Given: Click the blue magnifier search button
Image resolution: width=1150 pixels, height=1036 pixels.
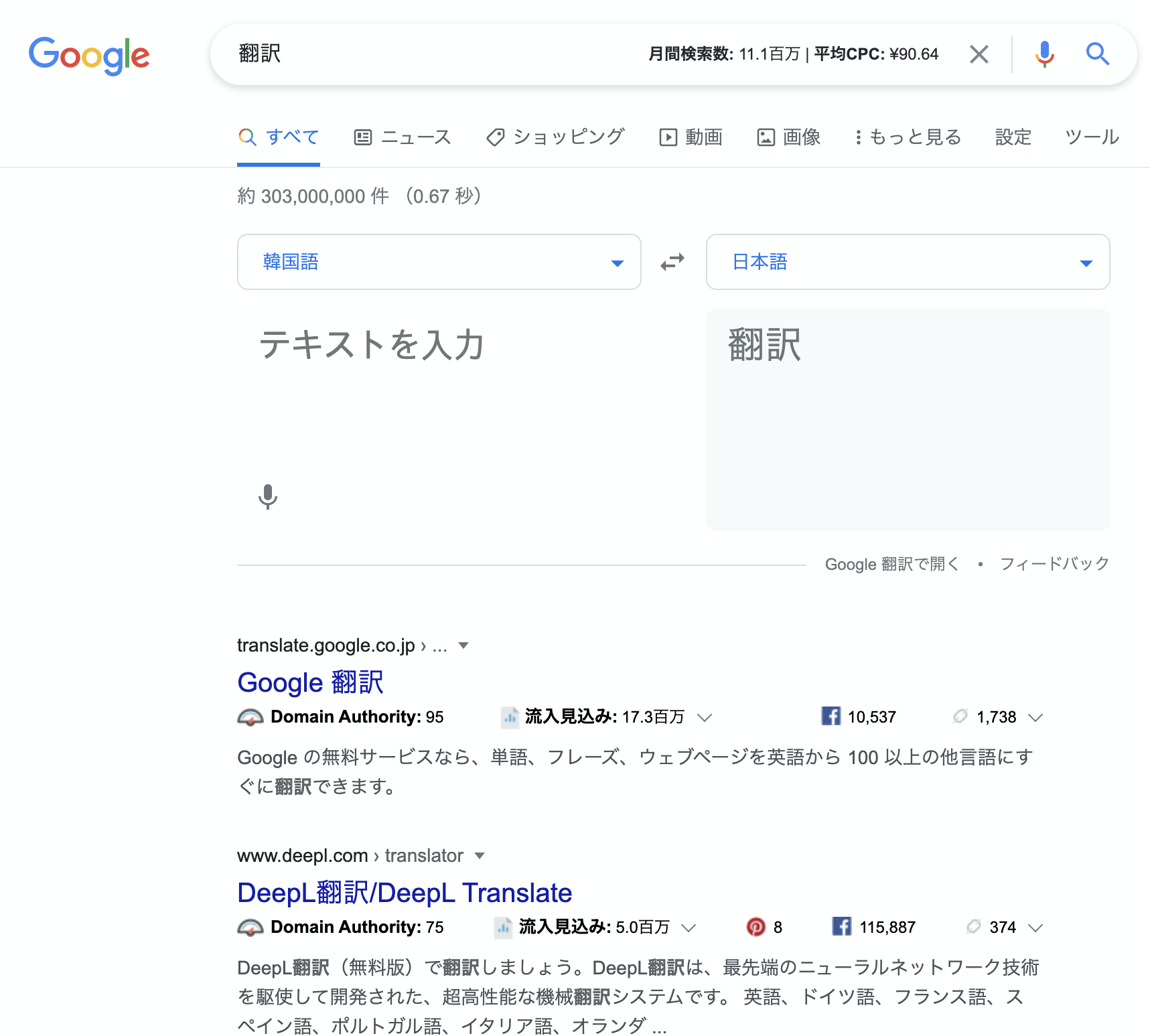Looking at the screenshot, I should pos(1097,54).
